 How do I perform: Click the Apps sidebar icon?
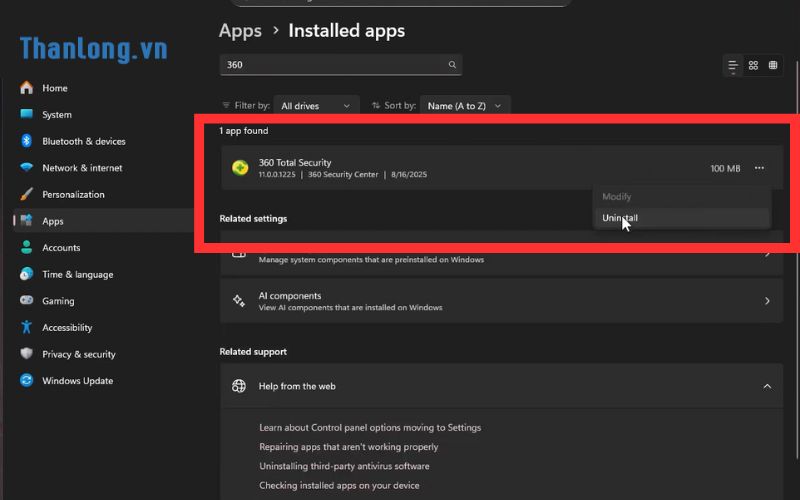[27, 220]
